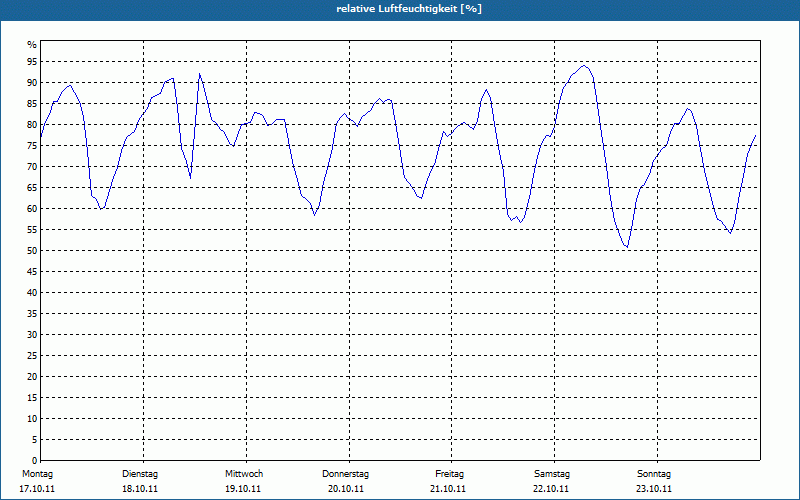This screenshot has width=800, height=500.
Task: Click the y-axis value 30
Action: [32, 335]
